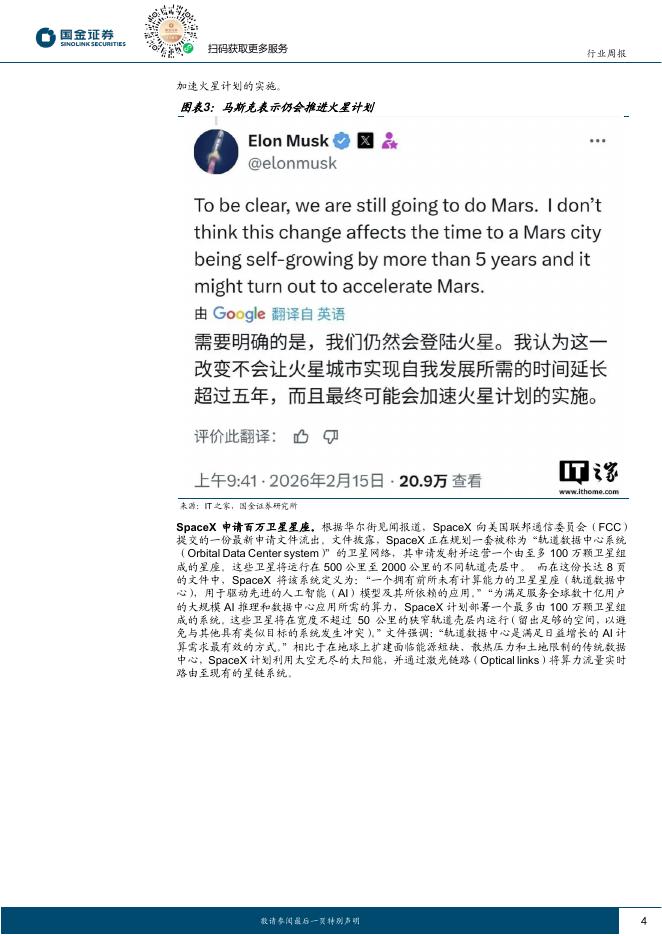Click the 翻译自 英语 link
Image resolution: width=662 pixels, height=936 pixels.
pyautogui.click(x=308, y=314)
